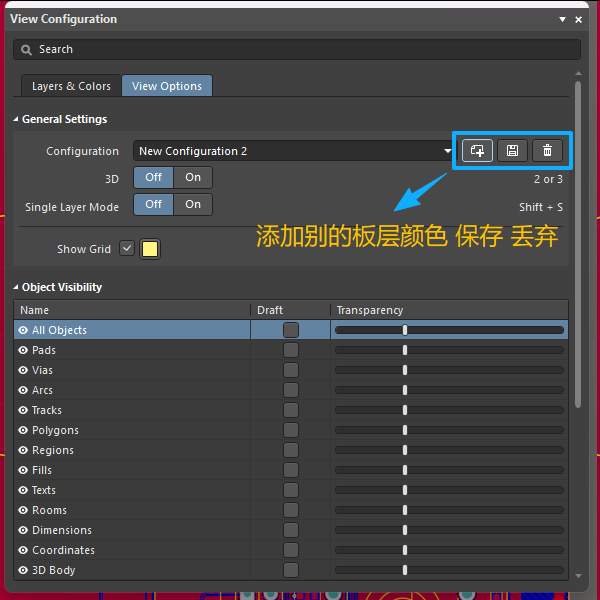Click inside the Search field
600x600 pixels.
297,49
